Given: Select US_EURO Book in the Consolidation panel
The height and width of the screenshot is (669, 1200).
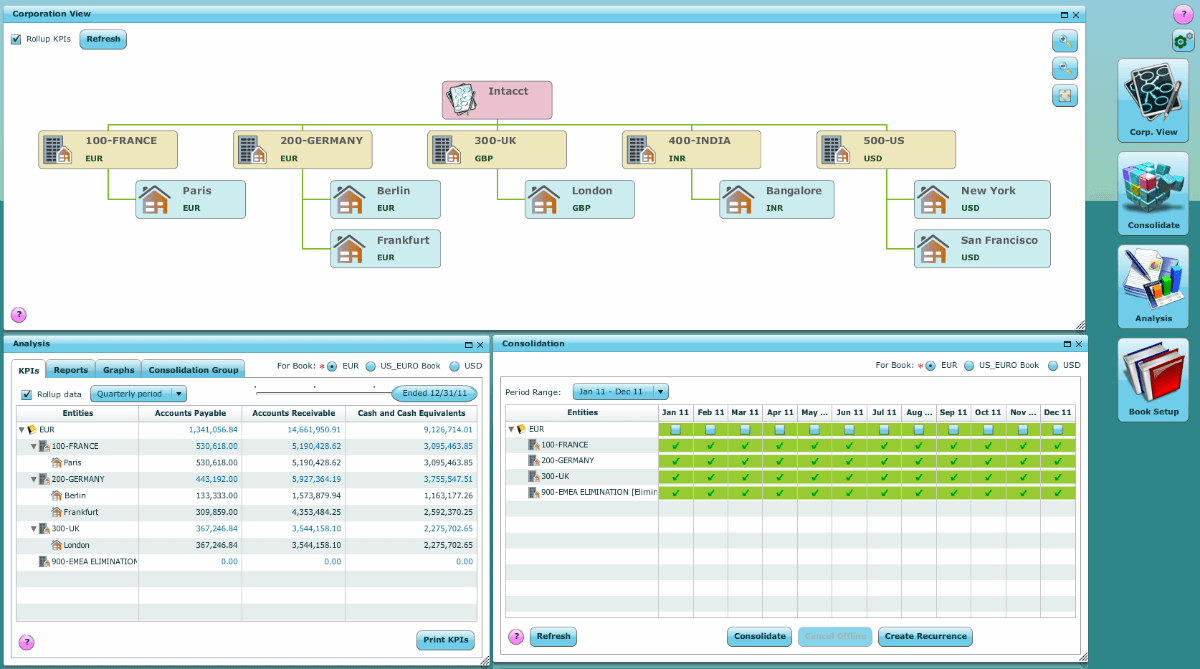Looking at the screenshot, I should coord(970,366).
